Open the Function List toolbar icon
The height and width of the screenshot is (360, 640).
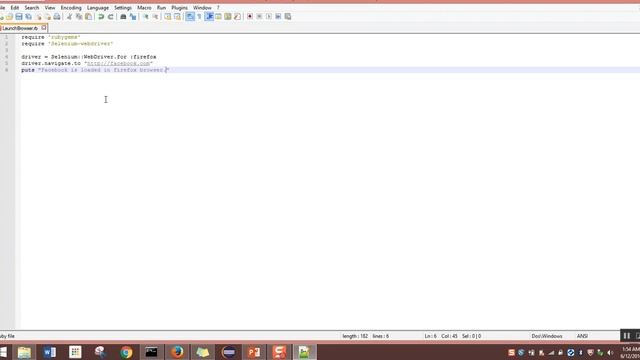(x=238, y=17)
